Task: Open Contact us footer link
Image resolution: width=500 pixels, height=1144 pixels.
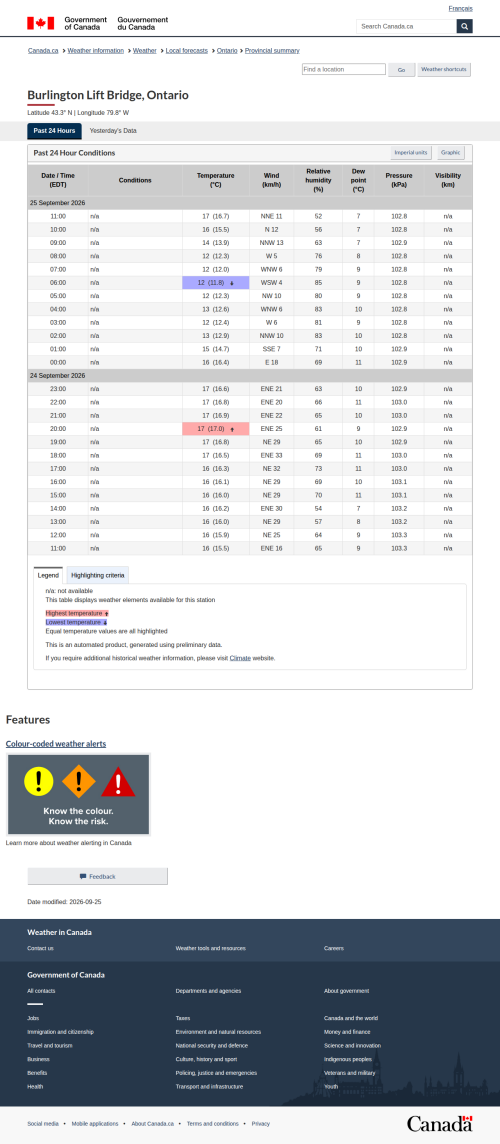Action: [x=40, y=948]
